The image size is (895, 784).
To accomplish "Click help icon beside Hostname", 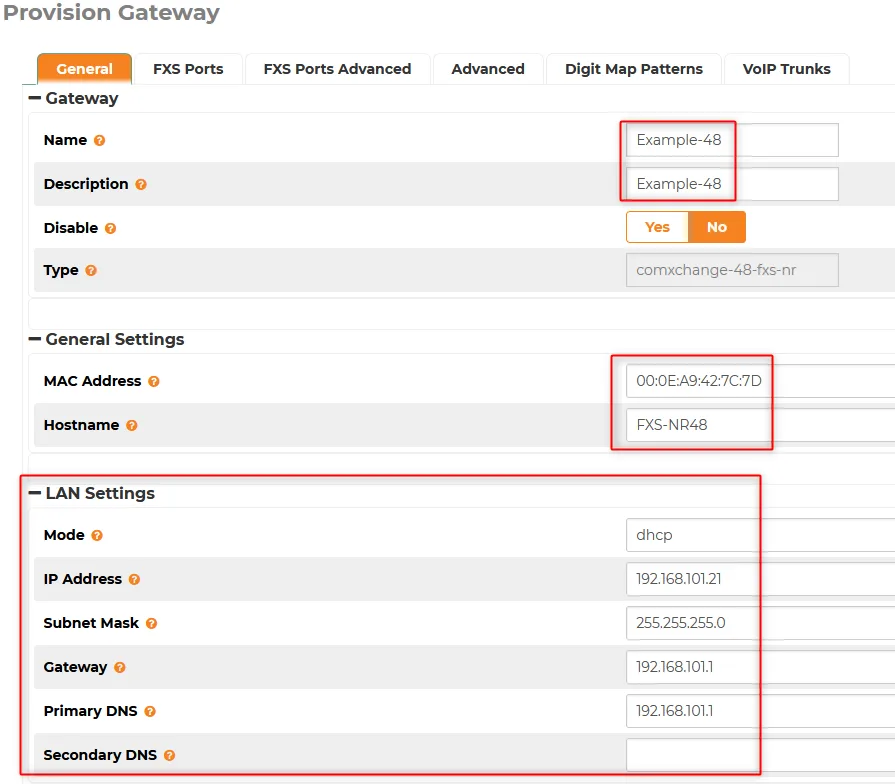I will click(132, 426).
